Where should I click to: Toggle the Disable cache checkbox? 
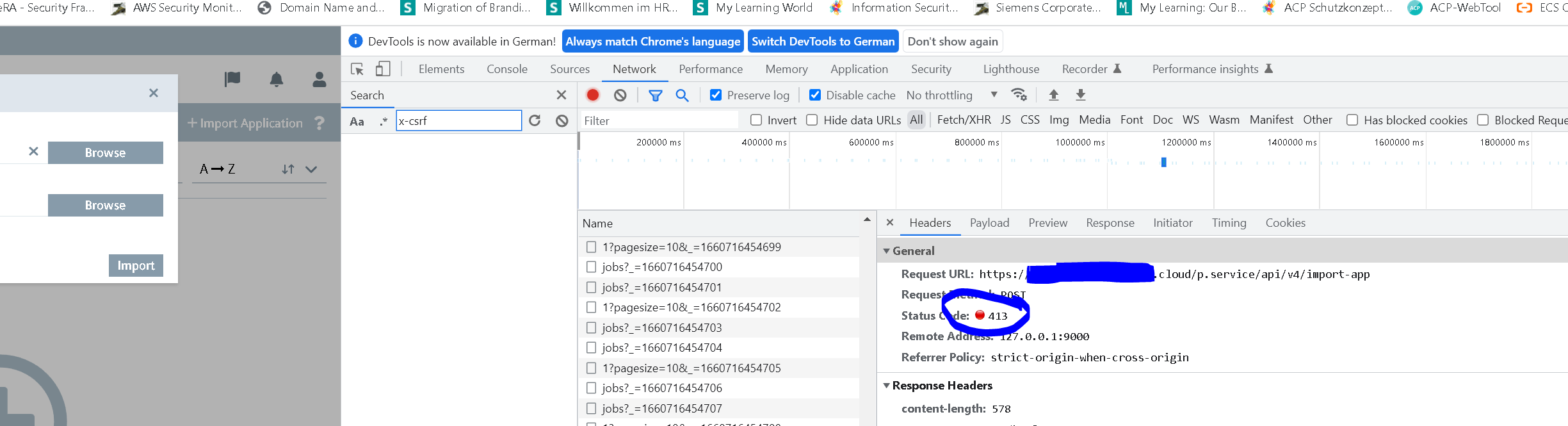point(815,95)
